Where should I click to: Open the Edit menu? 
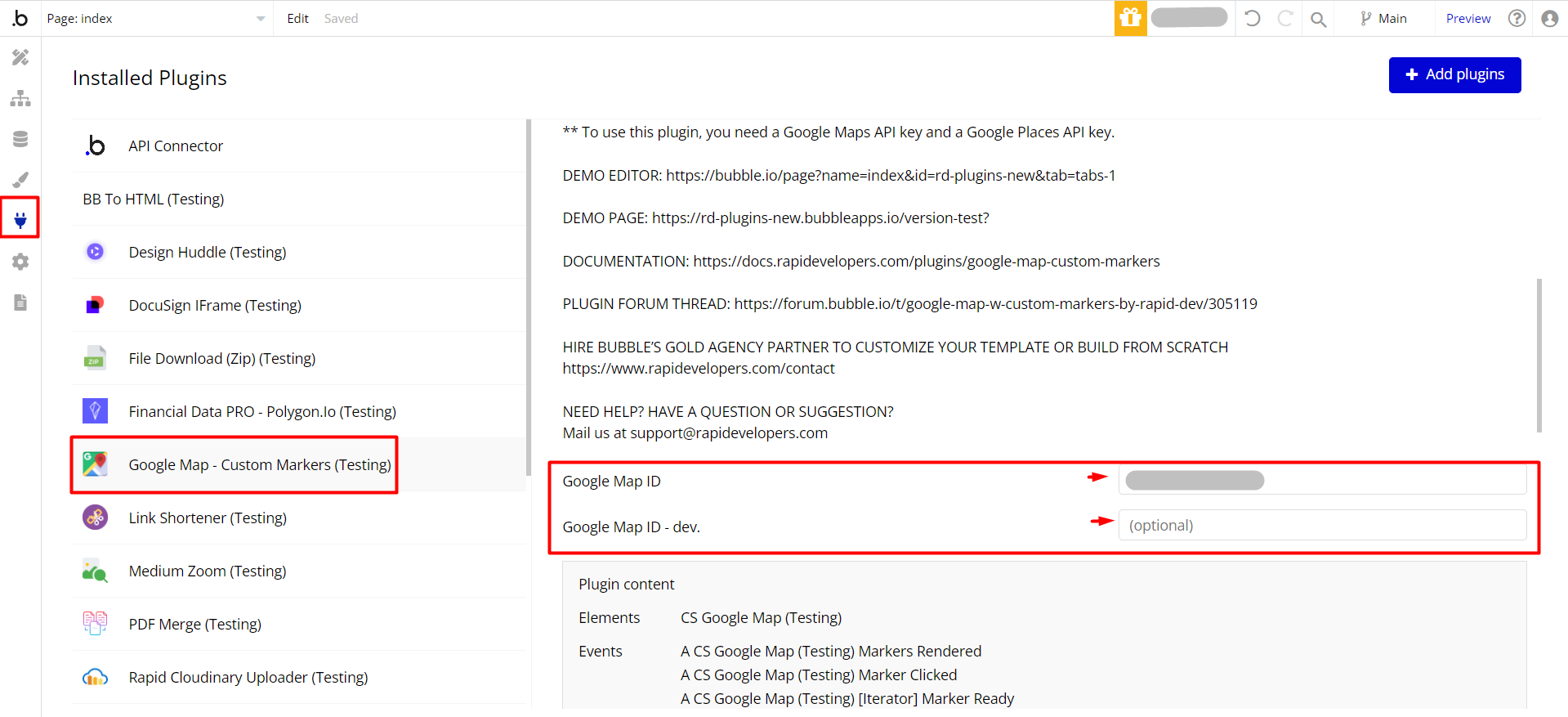(297, 18)
